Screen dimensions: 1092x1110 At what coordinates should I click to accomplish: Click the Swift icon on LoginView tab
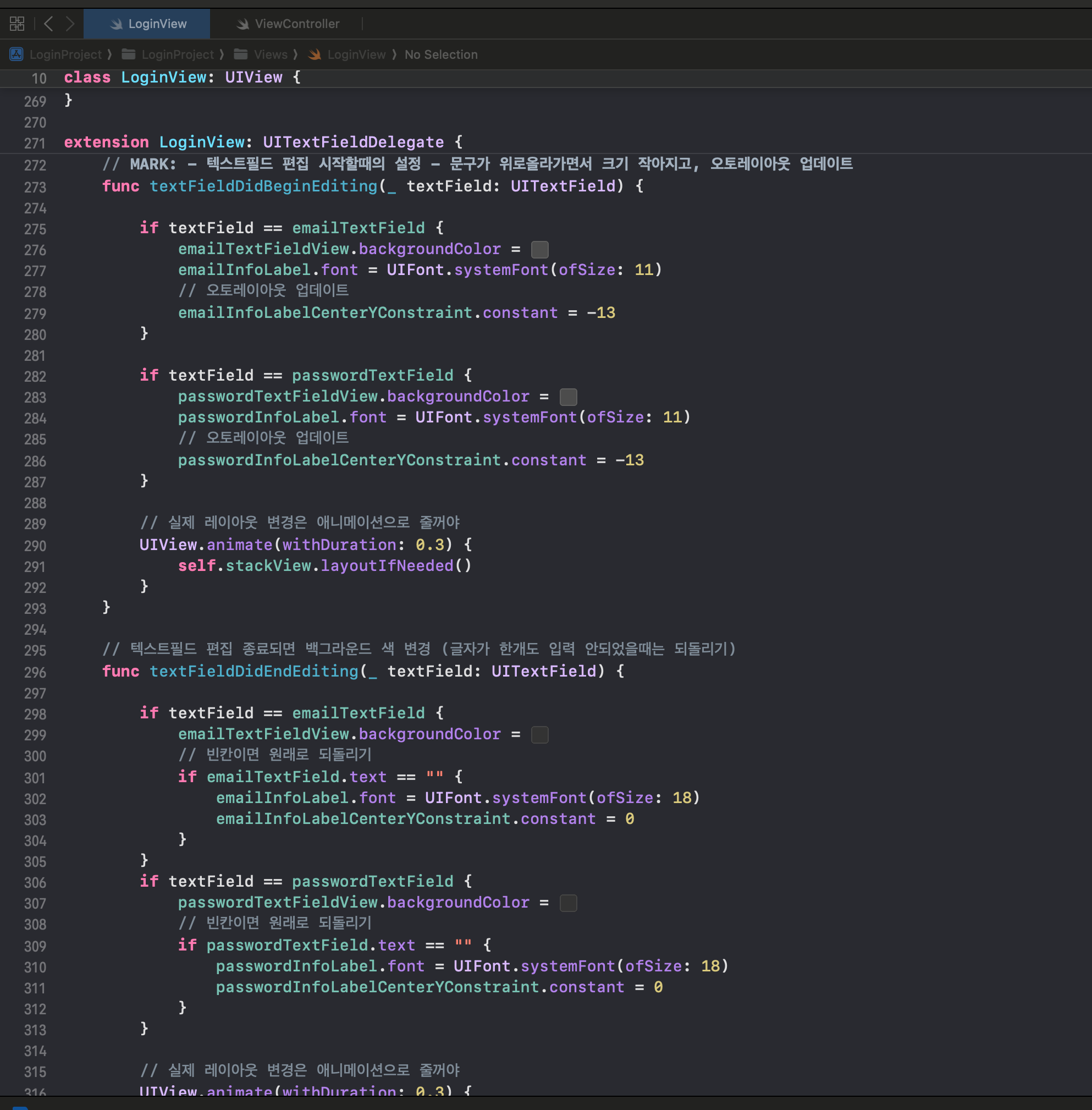117,24
